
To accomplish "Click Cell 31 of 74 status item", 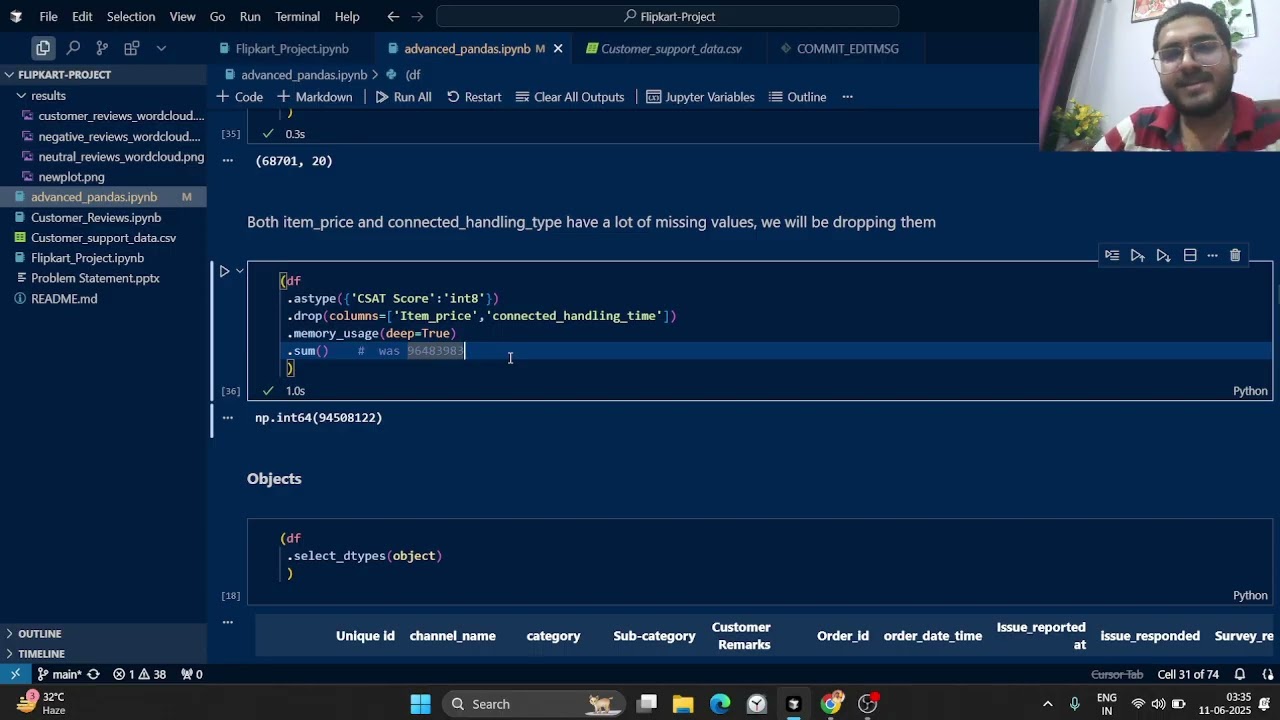I will [1188, 674].
